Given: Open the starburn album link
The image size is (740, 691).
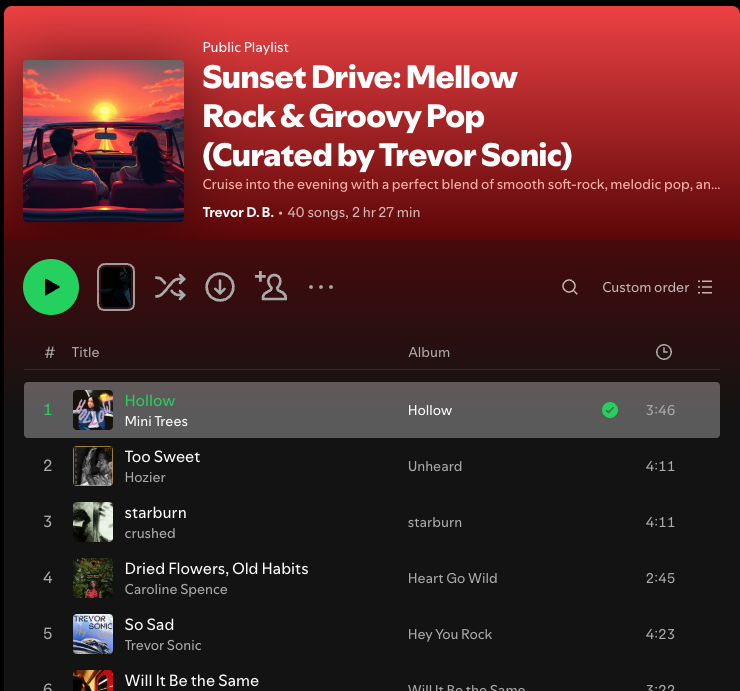Looking at the screenshot, I should [435, 522].
